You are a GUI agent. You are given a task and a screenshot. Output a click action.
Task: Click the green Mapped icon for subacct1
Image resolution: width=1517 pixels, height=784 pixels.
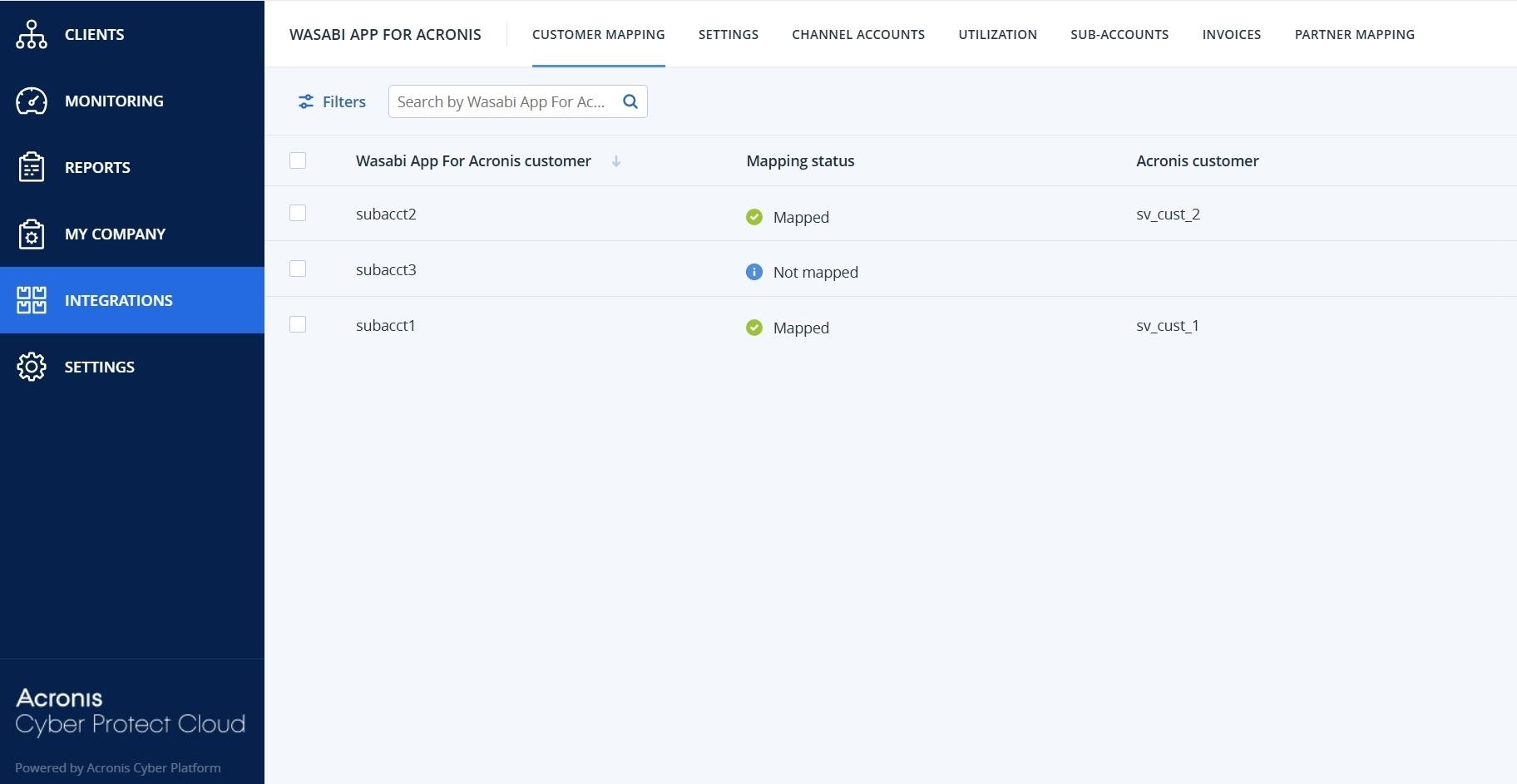754,328
